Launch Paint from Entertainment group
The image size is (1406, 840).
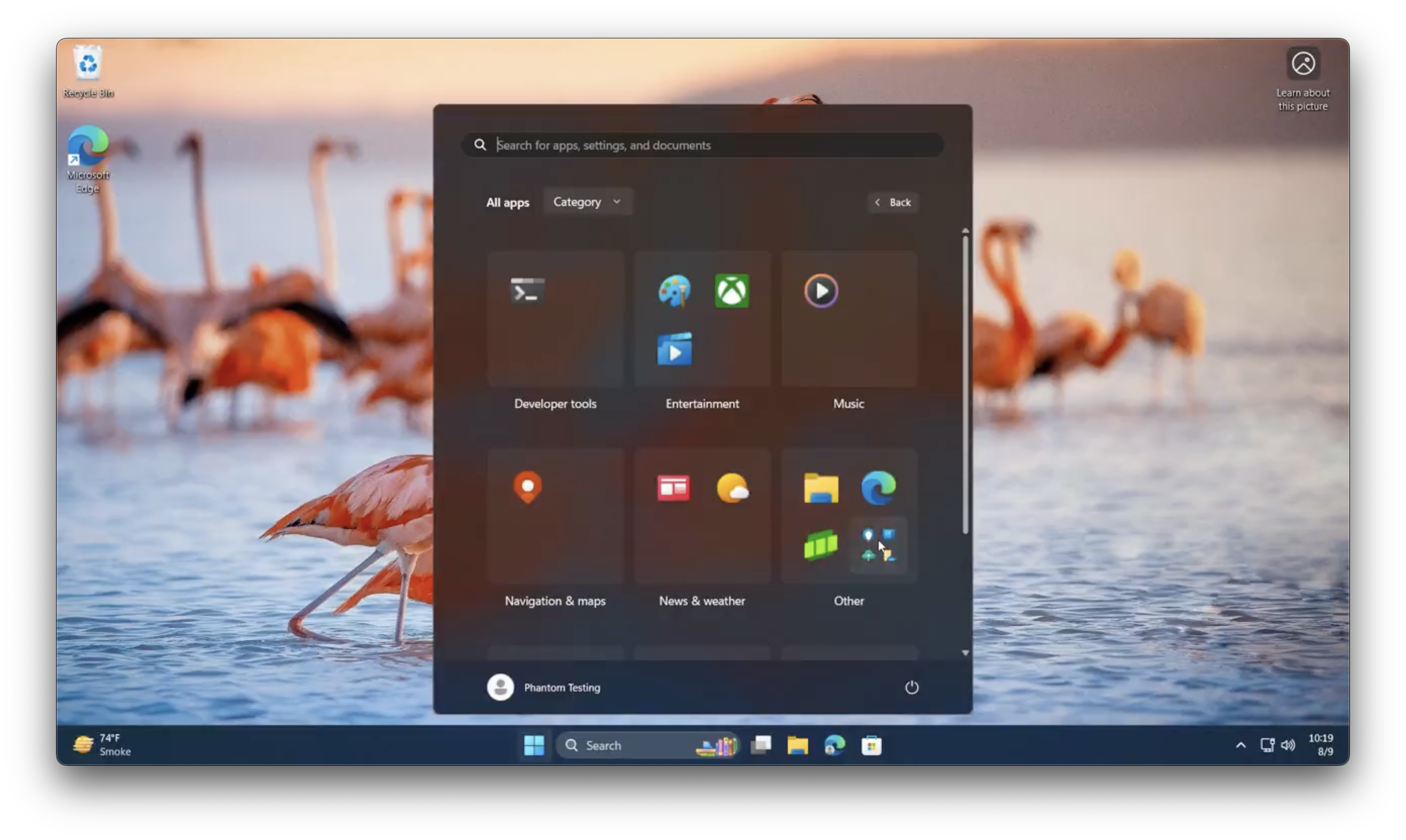[674, 291]
